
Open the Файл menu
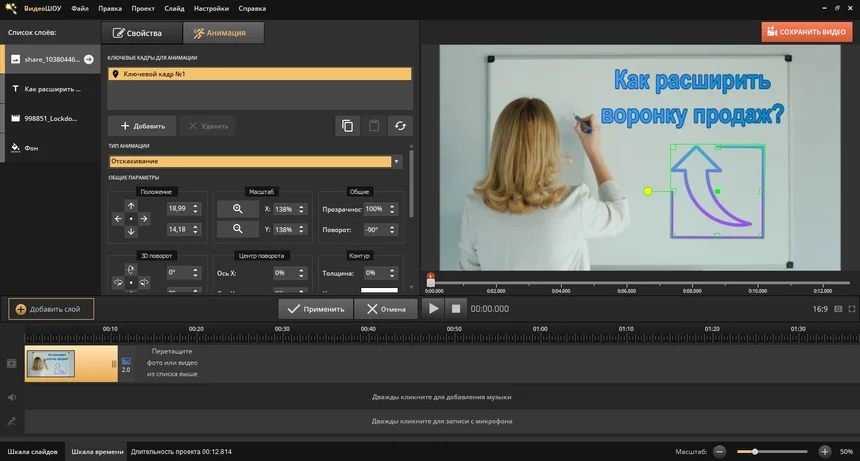click(80, 8)
